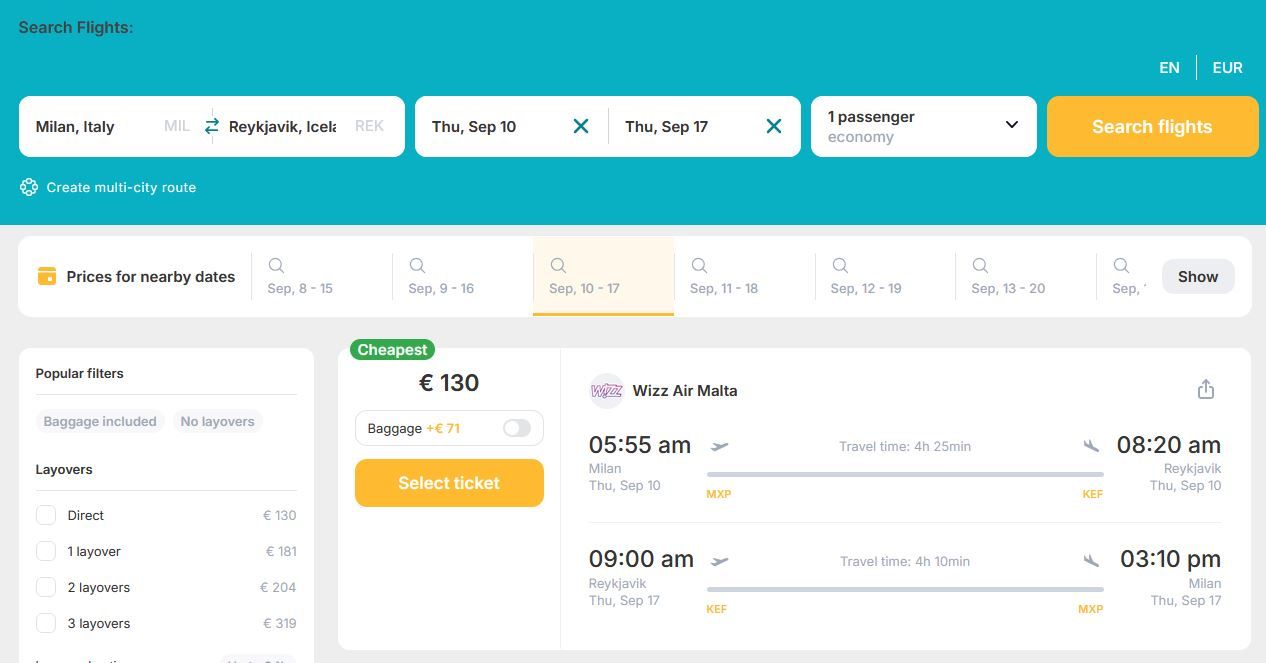Click the multi-city route icon

click(29, 187)
